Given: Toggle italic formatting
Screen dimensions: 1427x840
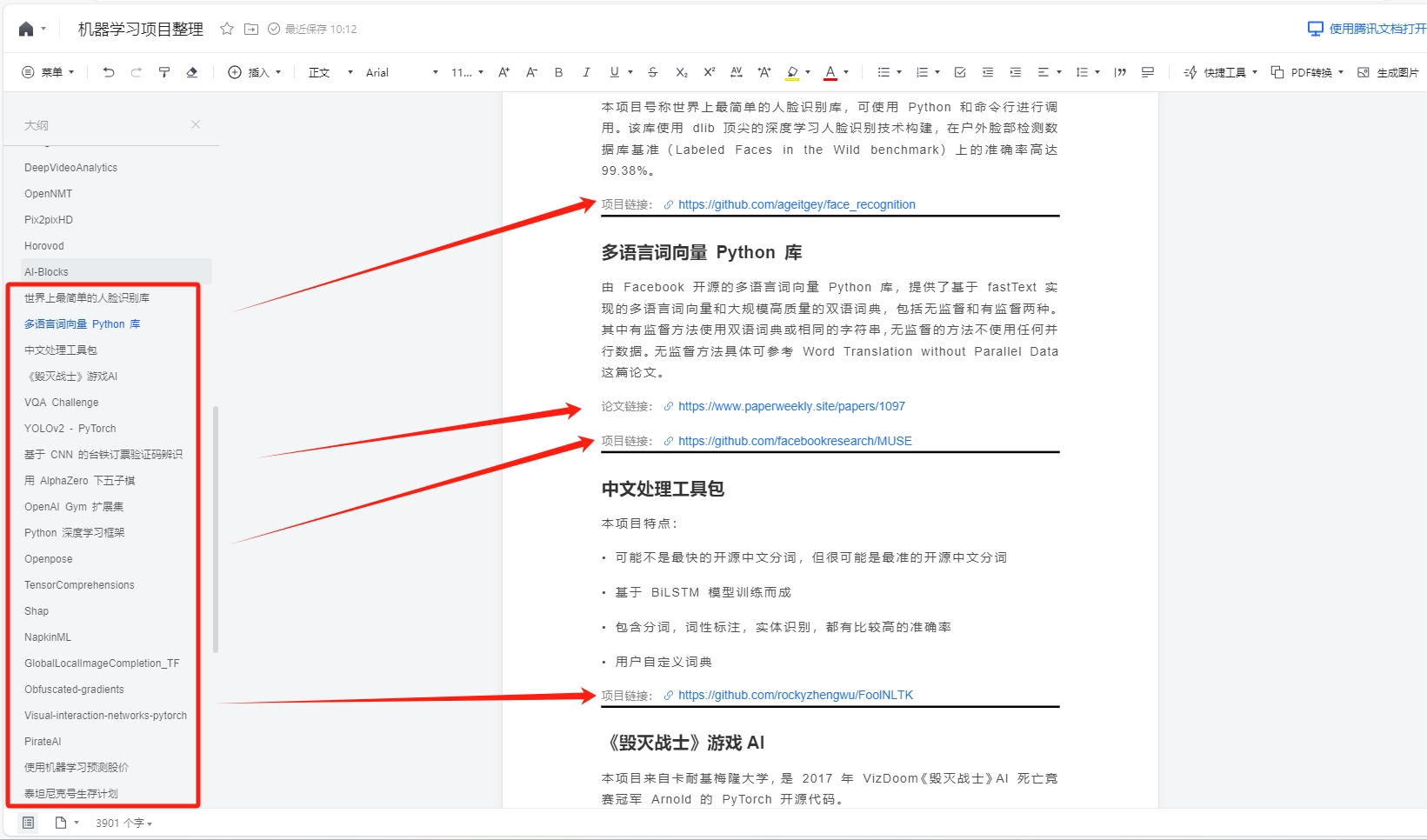Looking at the screenshot, I should pyautogui.click(x=587, y=72).
